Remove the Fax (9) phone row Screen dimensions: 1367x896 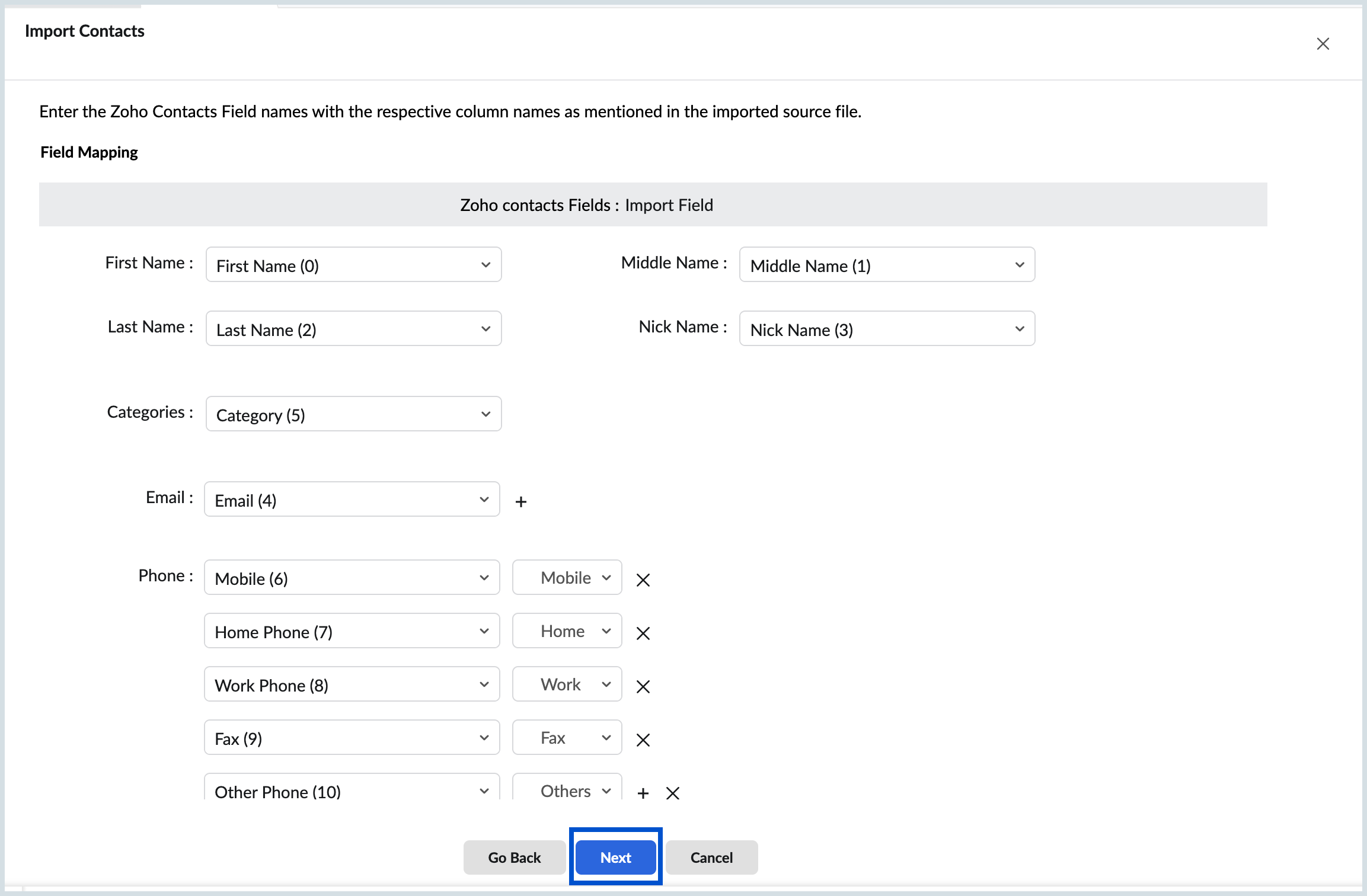tap(643, 740)
